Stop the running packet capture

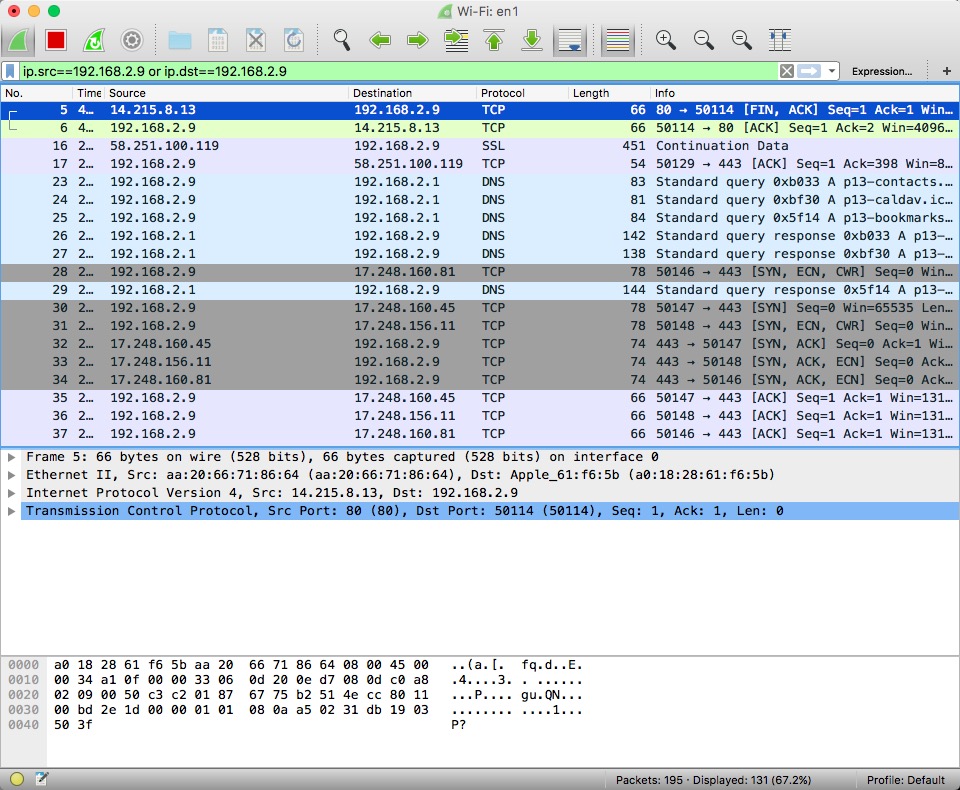(56, 40)
